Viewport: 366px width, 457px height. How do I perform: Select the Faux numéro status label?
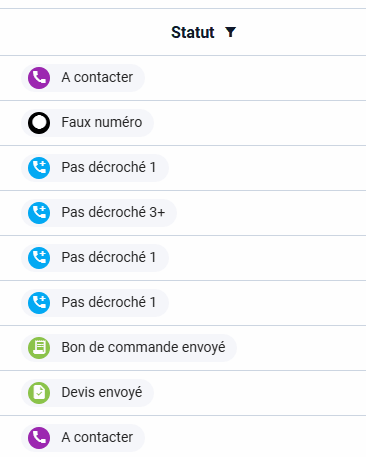tap(102, 122)
